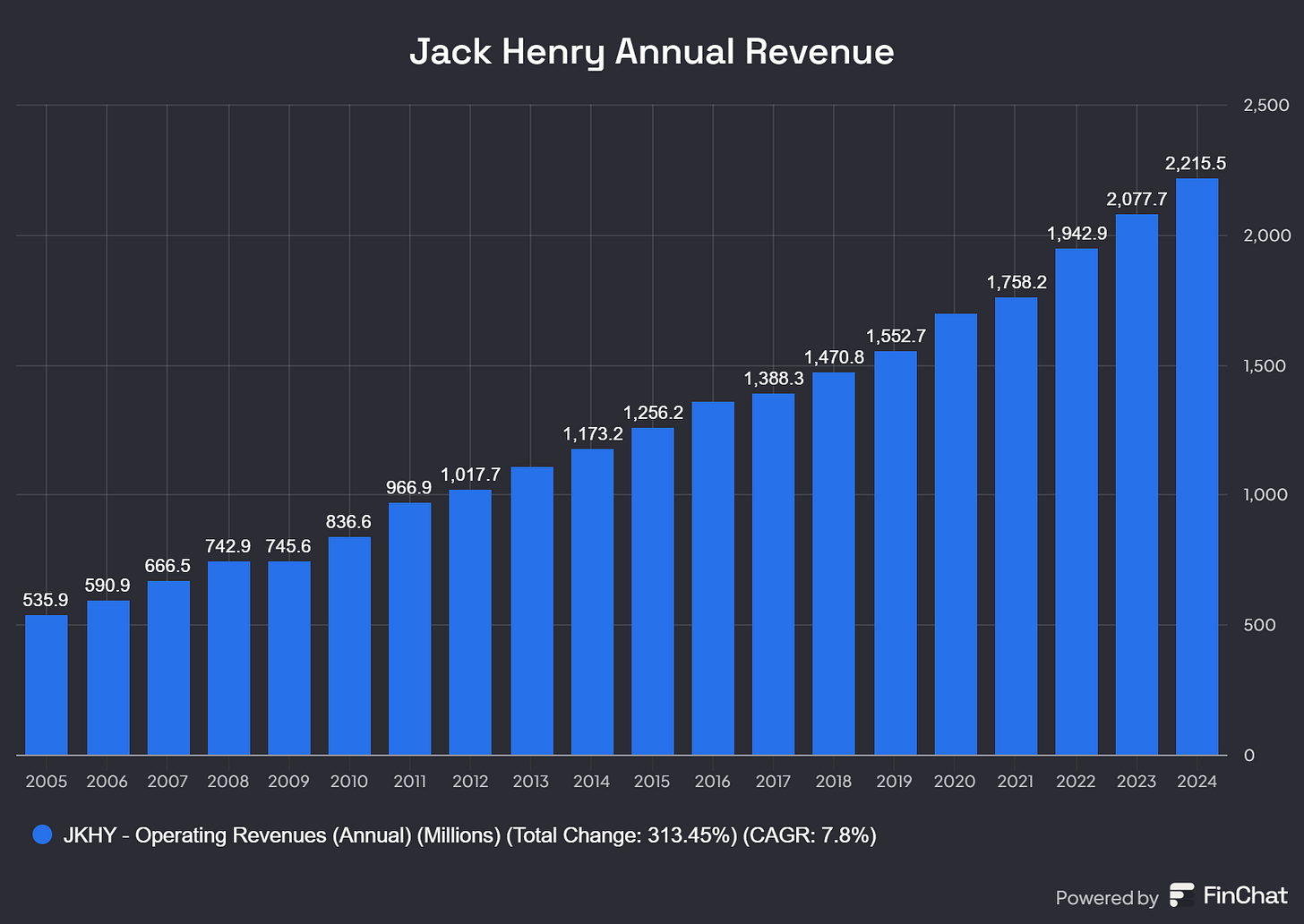The width and height of the screenshot is (1304, 924).
Task: Select the 2023 revenue bar
Action: click(1137, 484)
